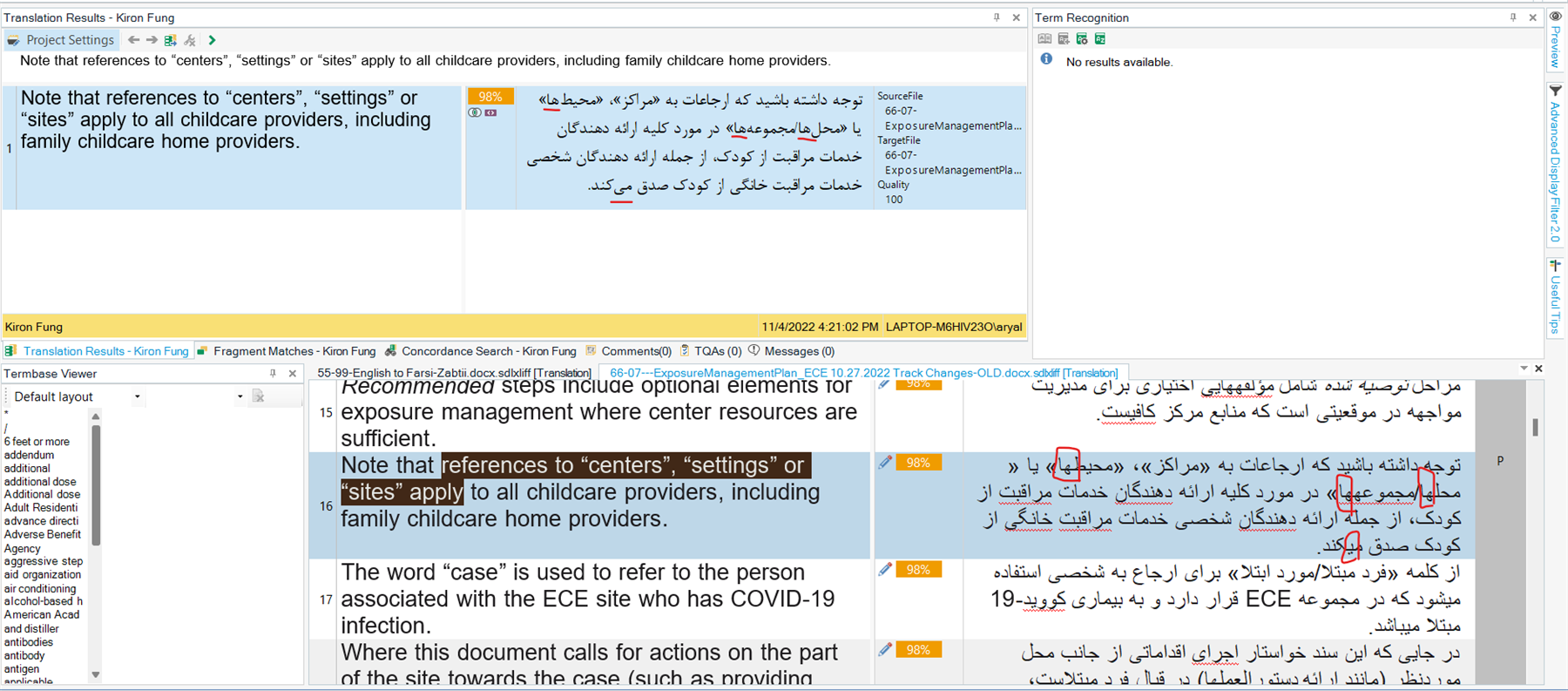Close the Termbase Viewer panel

coord(293,373)
